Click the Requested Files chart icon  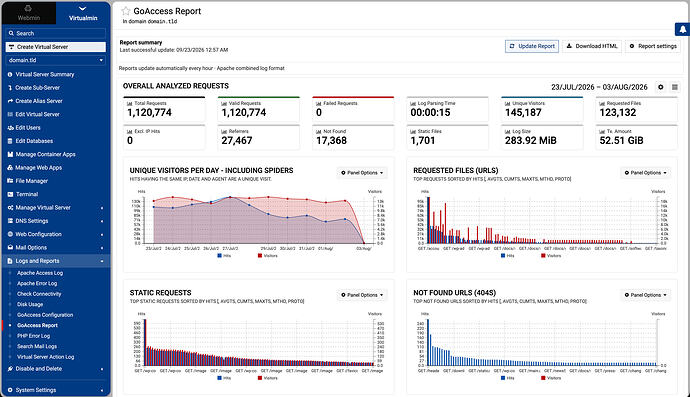point(602,103)
